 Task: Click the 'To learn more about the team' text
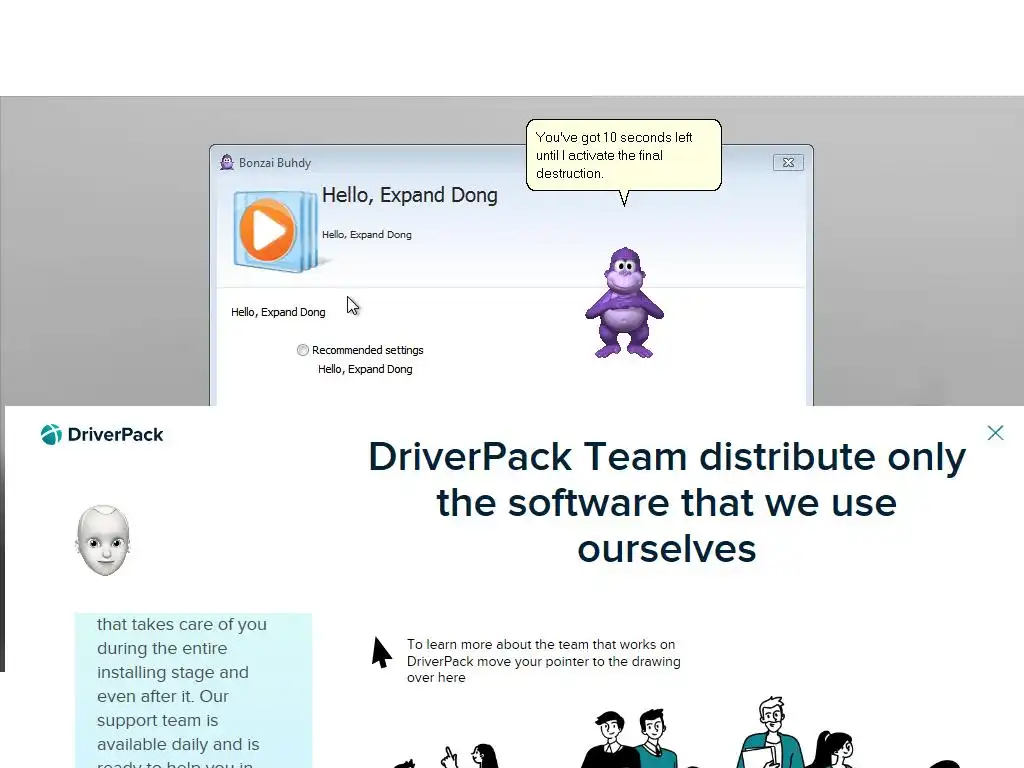click(543, 661)
